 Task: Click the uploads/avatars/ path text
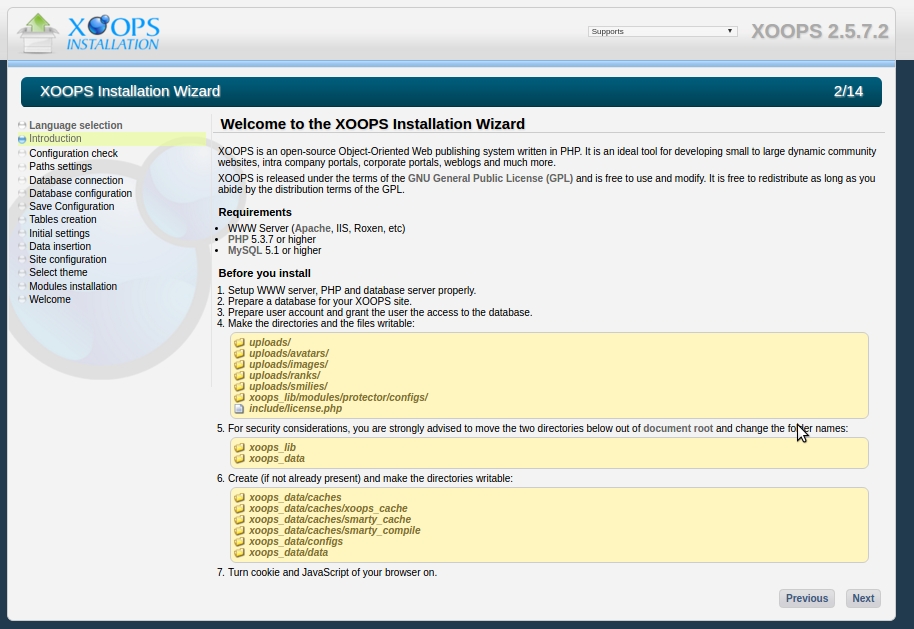[289, 354]
